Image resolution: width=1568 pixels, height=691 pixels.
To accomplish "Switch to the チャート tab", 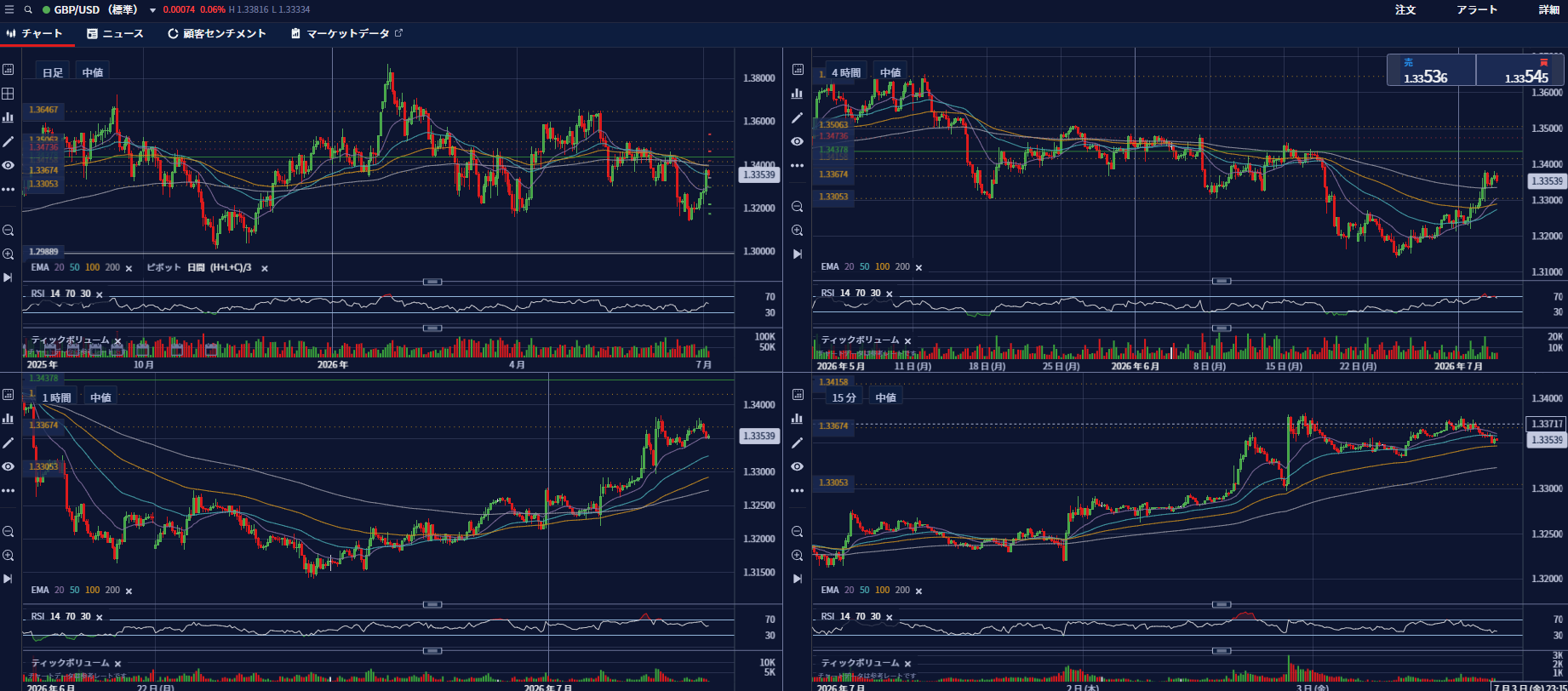I will [x=36, y=34].
